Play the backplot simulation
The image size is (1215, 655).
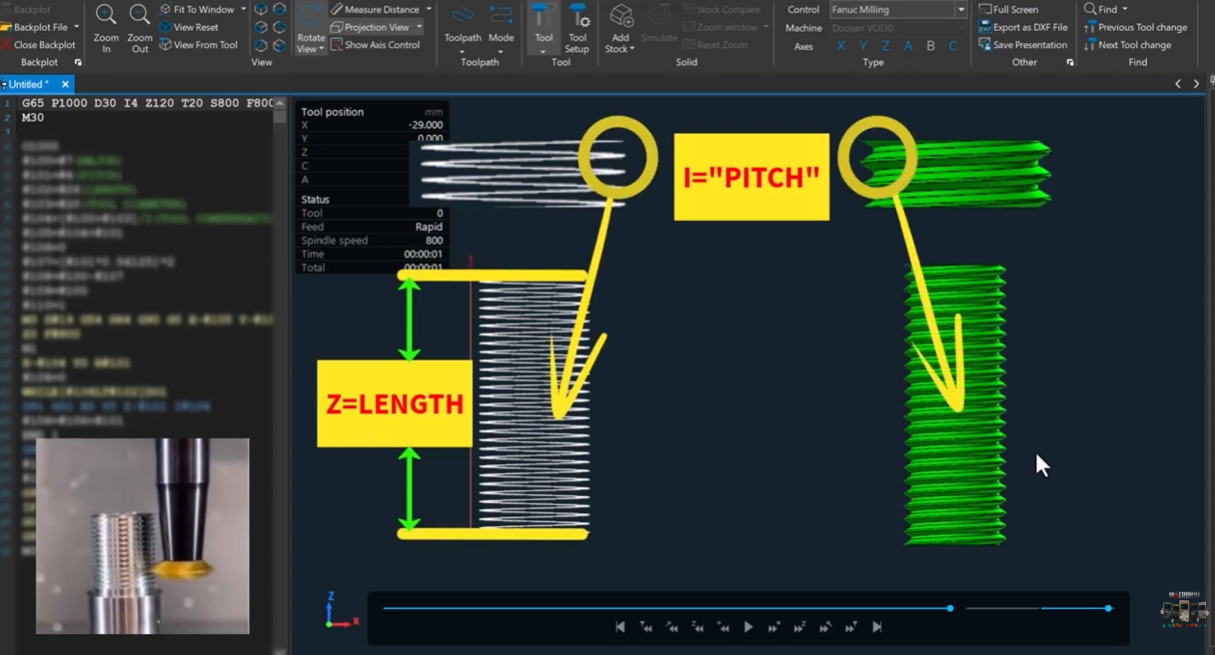pos(748,627)
